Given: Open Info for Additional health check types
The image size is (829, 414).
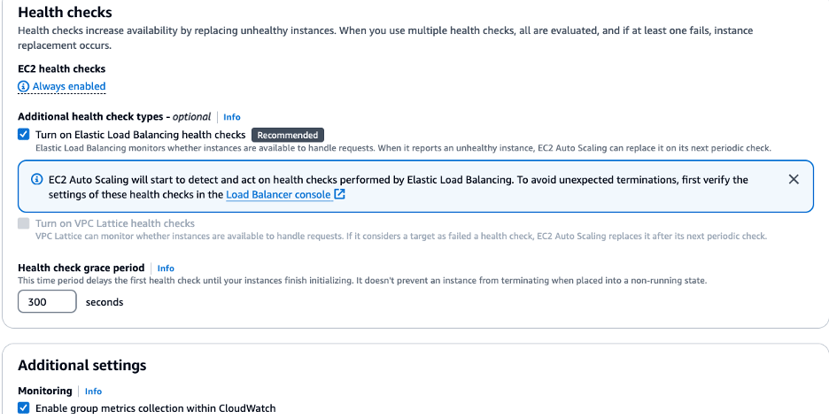Looking at the screenshot, I should (232, 117).
